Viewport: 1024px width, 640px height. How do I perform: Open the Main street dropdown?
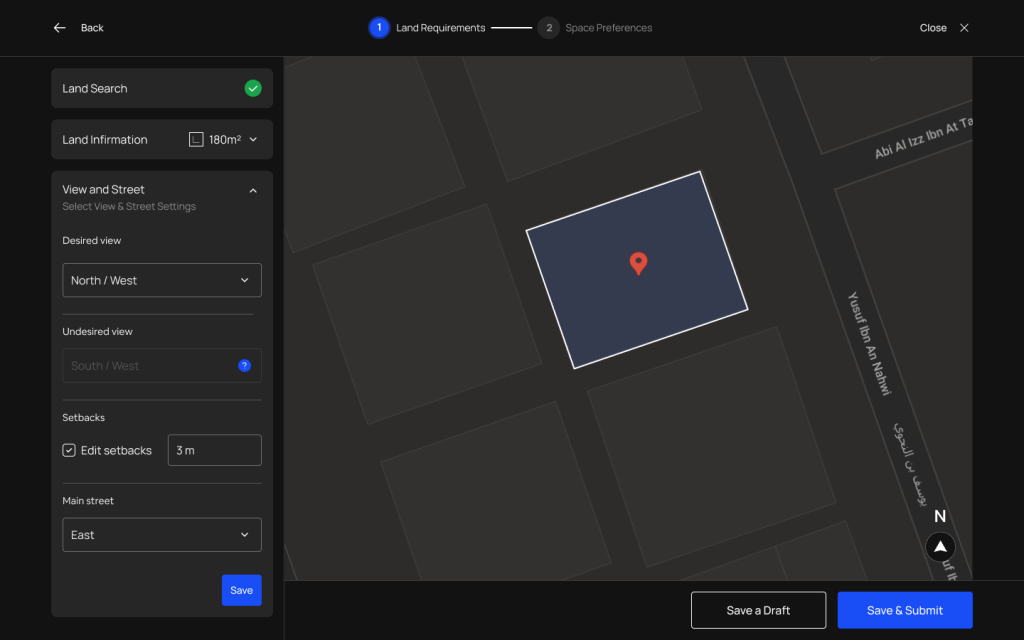pyautogui.click(x=162, y=535)
